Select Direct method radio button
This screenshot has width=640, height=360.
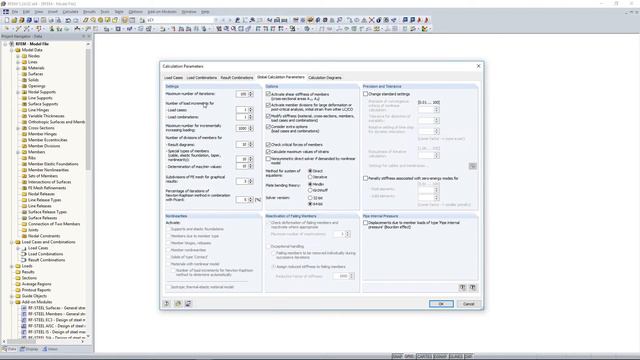pos(310,171)
